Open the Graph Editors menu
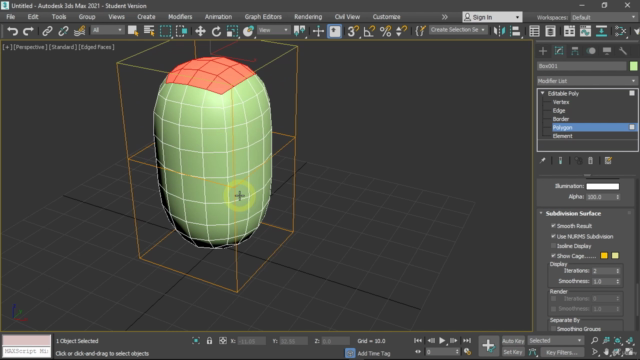640x360 pixels. click(x=263, y=17)
